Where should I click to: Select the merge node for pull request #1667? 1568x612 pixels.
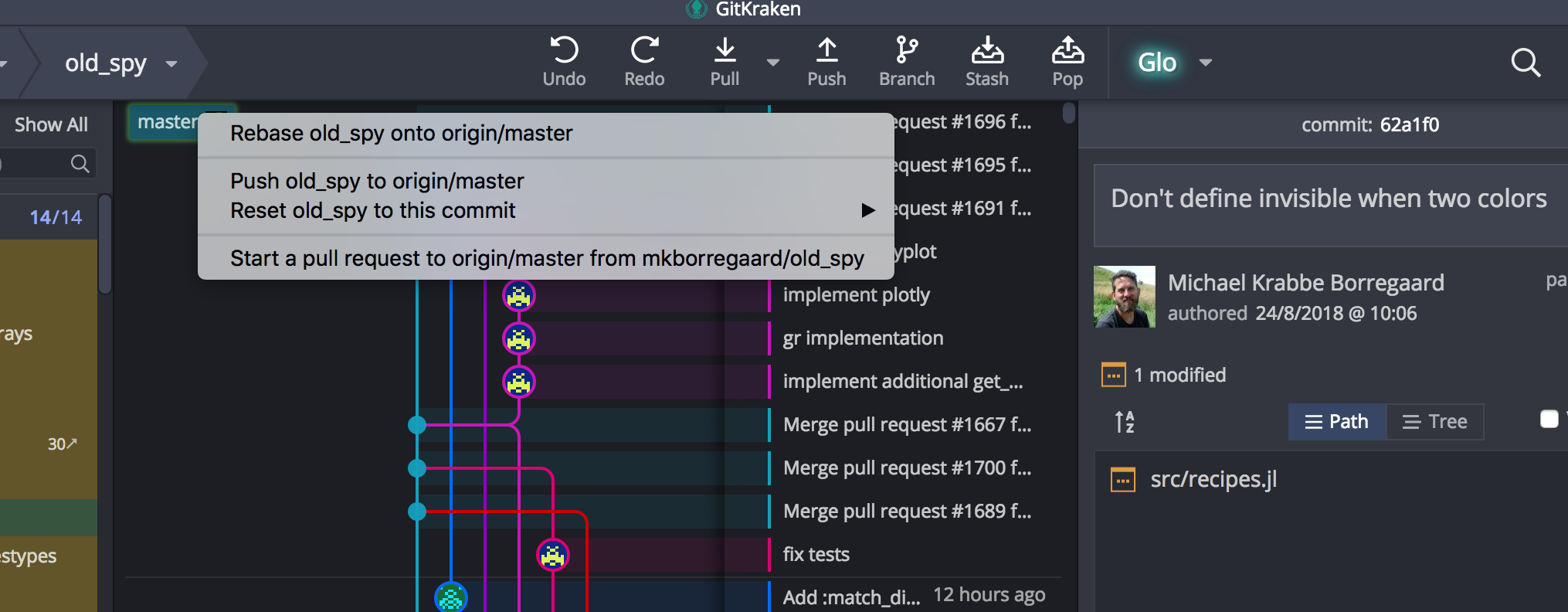(417, 425)
